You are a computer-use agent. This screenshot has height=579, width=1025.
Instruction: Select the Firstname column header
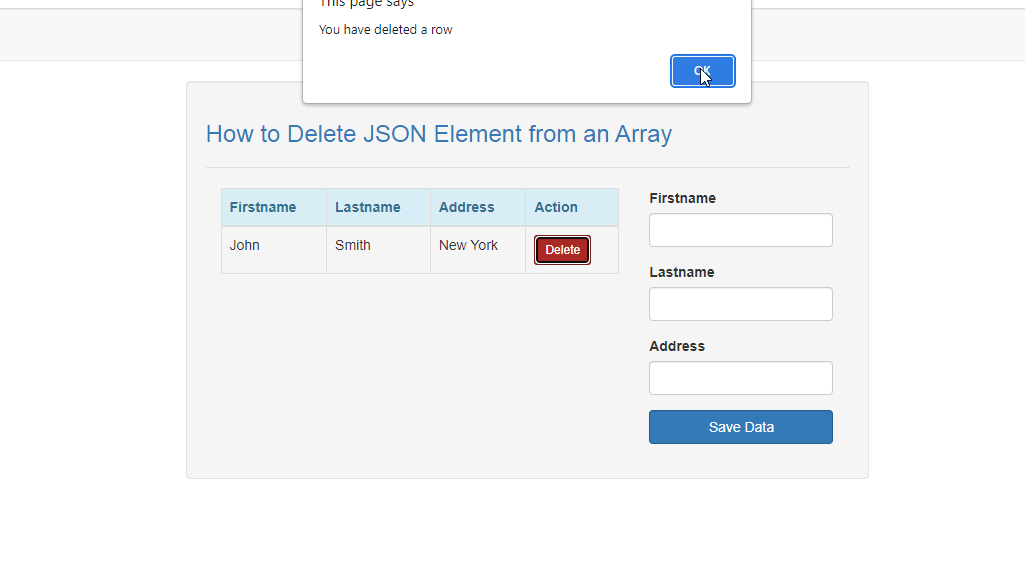tap(262, 207)
